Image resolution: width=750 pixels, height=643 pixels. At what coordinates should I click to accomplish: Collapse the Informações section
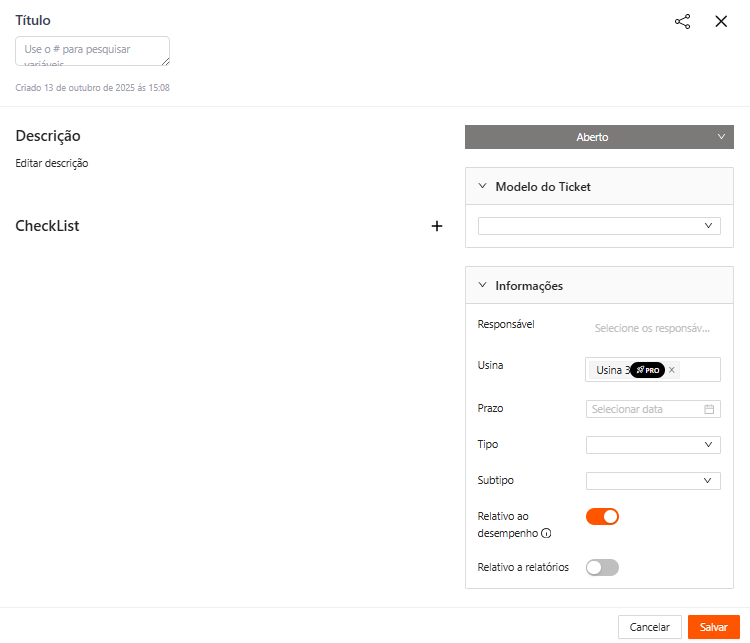click(x=483, y=285)
